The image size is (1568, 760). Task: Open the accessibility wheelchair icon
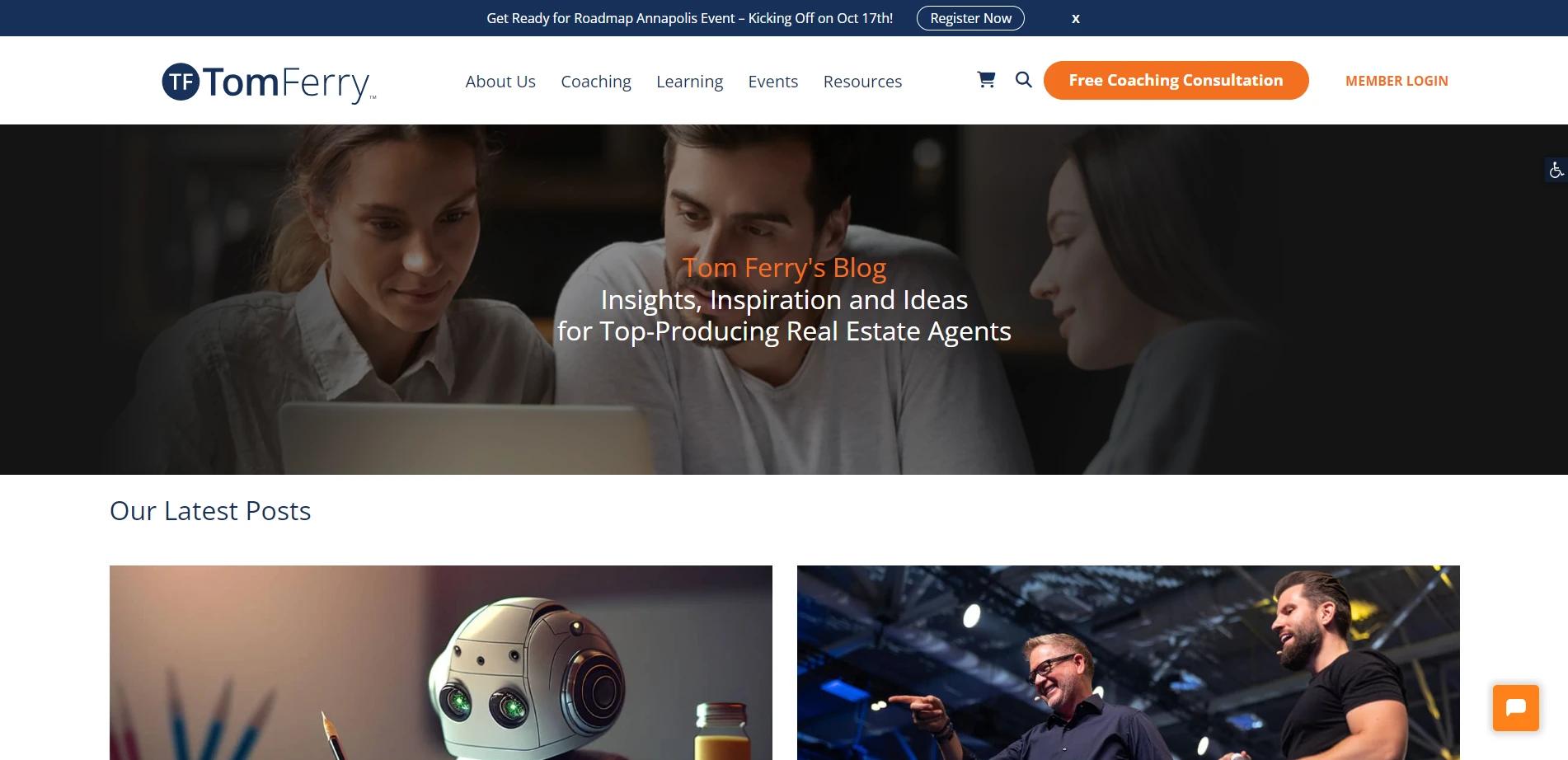pos(1556,170)
